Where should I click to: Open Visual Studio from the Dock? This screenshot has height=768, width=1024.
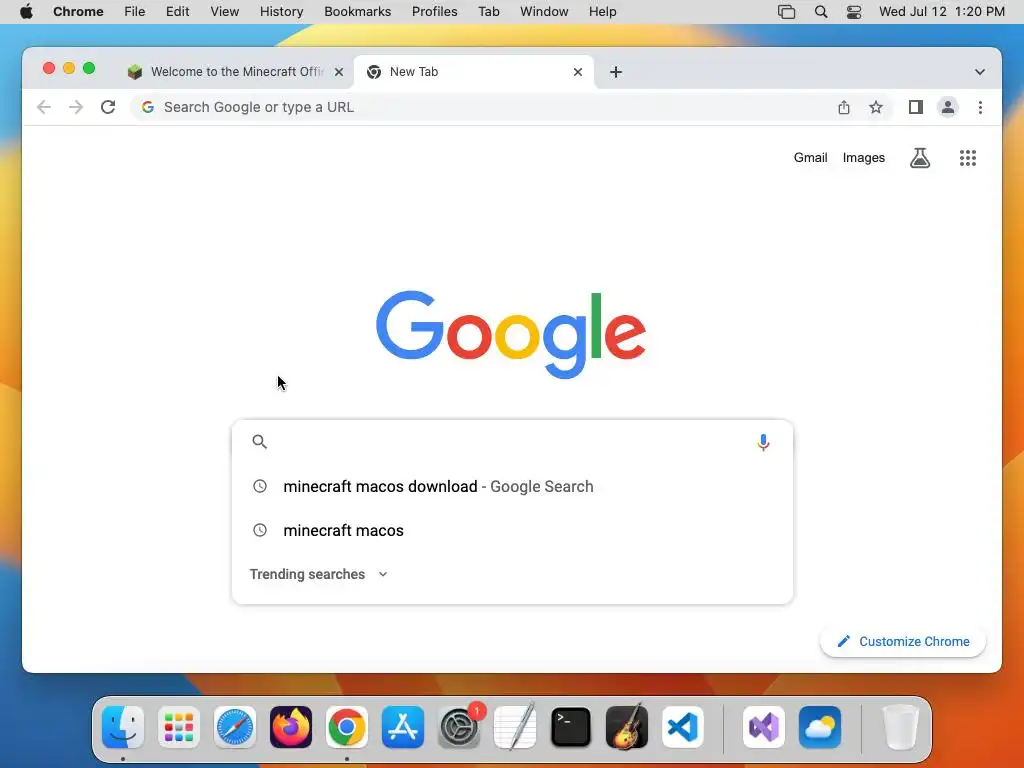(764, 727)
